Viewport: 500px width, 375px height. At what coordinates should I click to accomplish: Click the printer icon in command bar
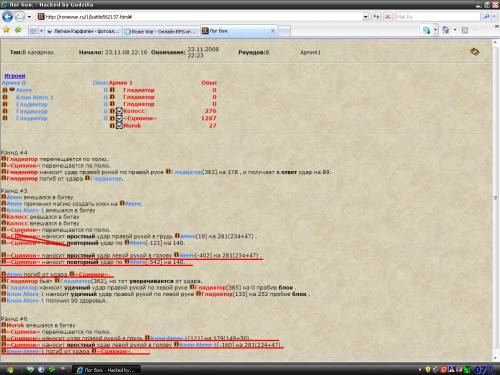446,30
